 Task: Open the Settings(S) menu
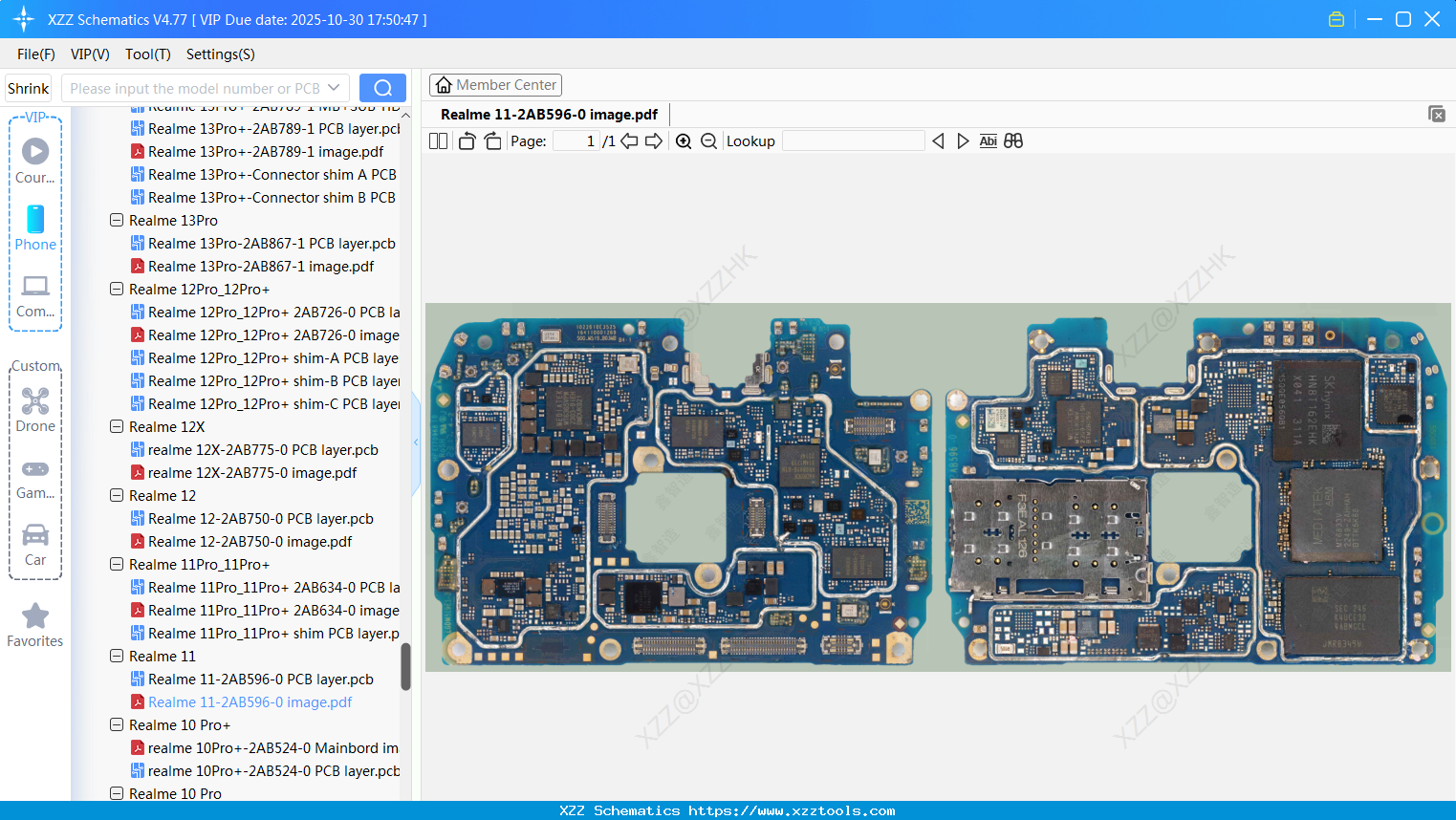pos(221,54)
